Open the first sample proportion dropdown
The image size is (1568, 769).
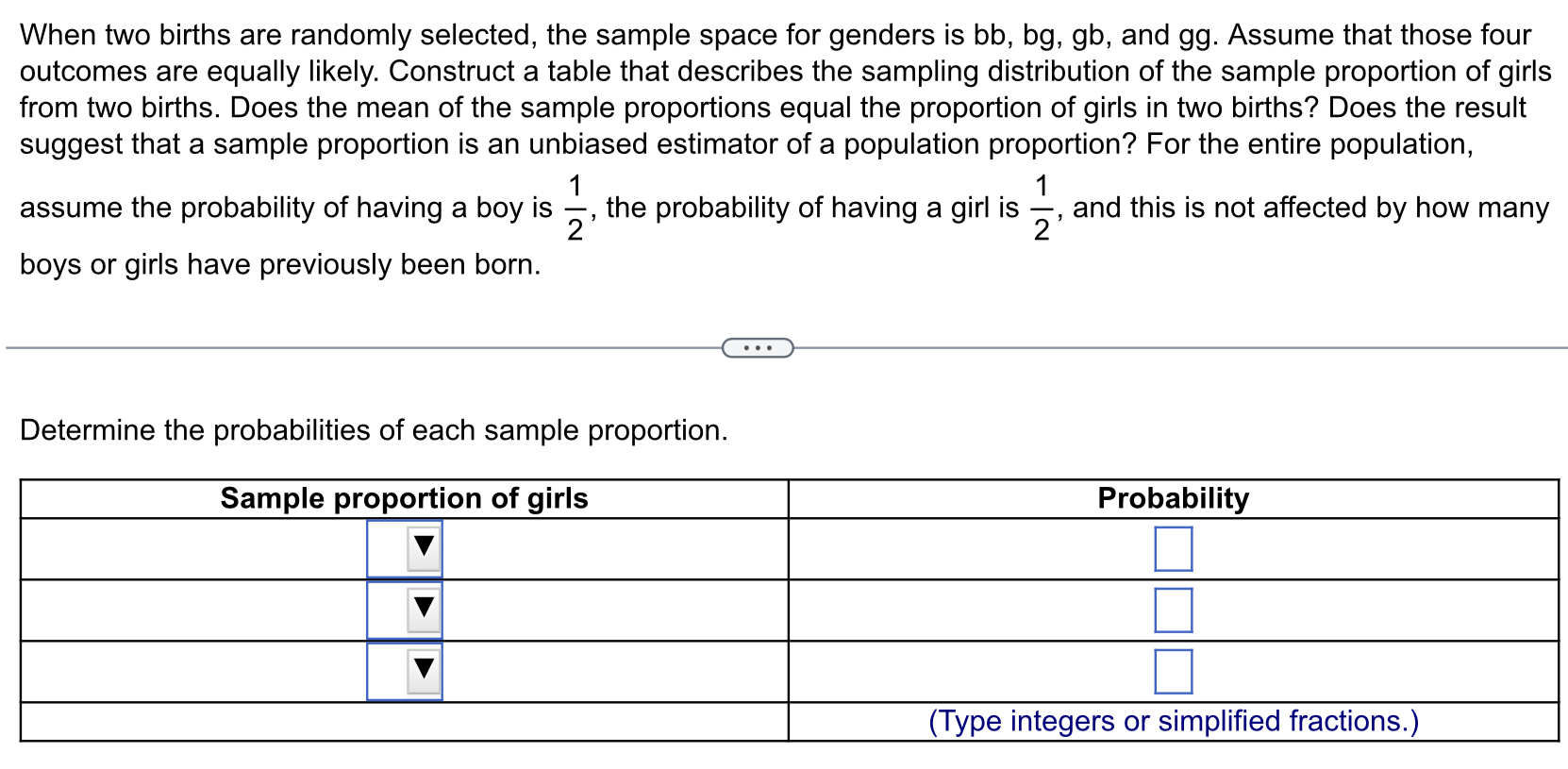click(404, 547)
